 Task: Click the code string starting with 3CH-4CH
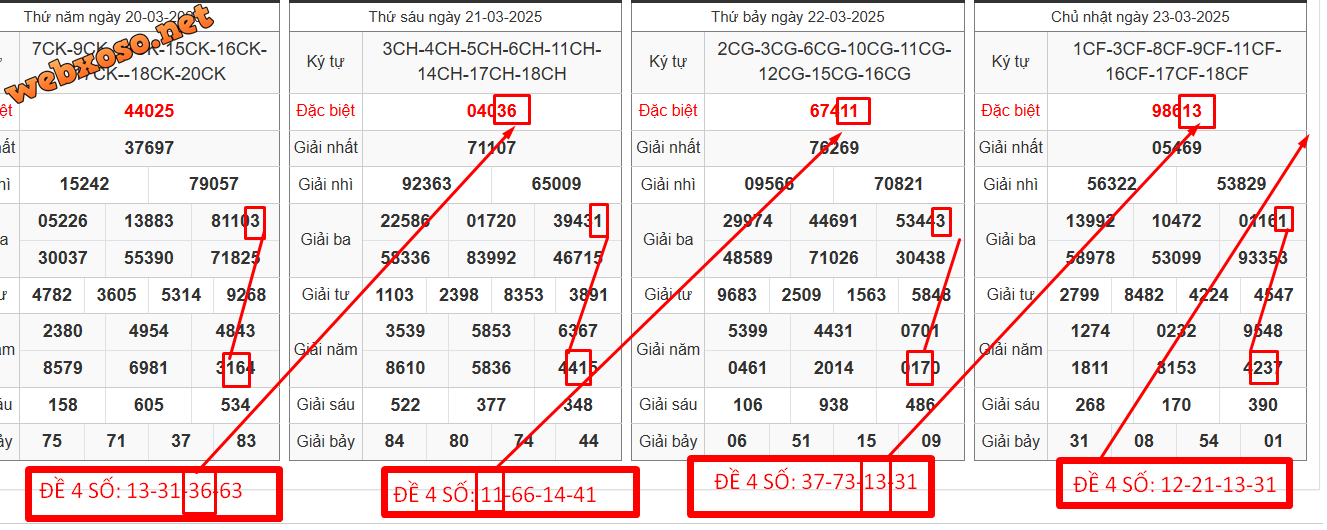click(x=492, y=61)
